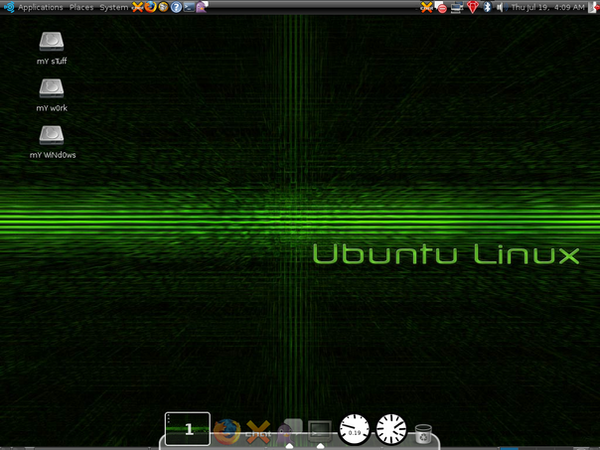Click the system load gauge showing 0.19

pyautogui.click(x=355, y=429)
